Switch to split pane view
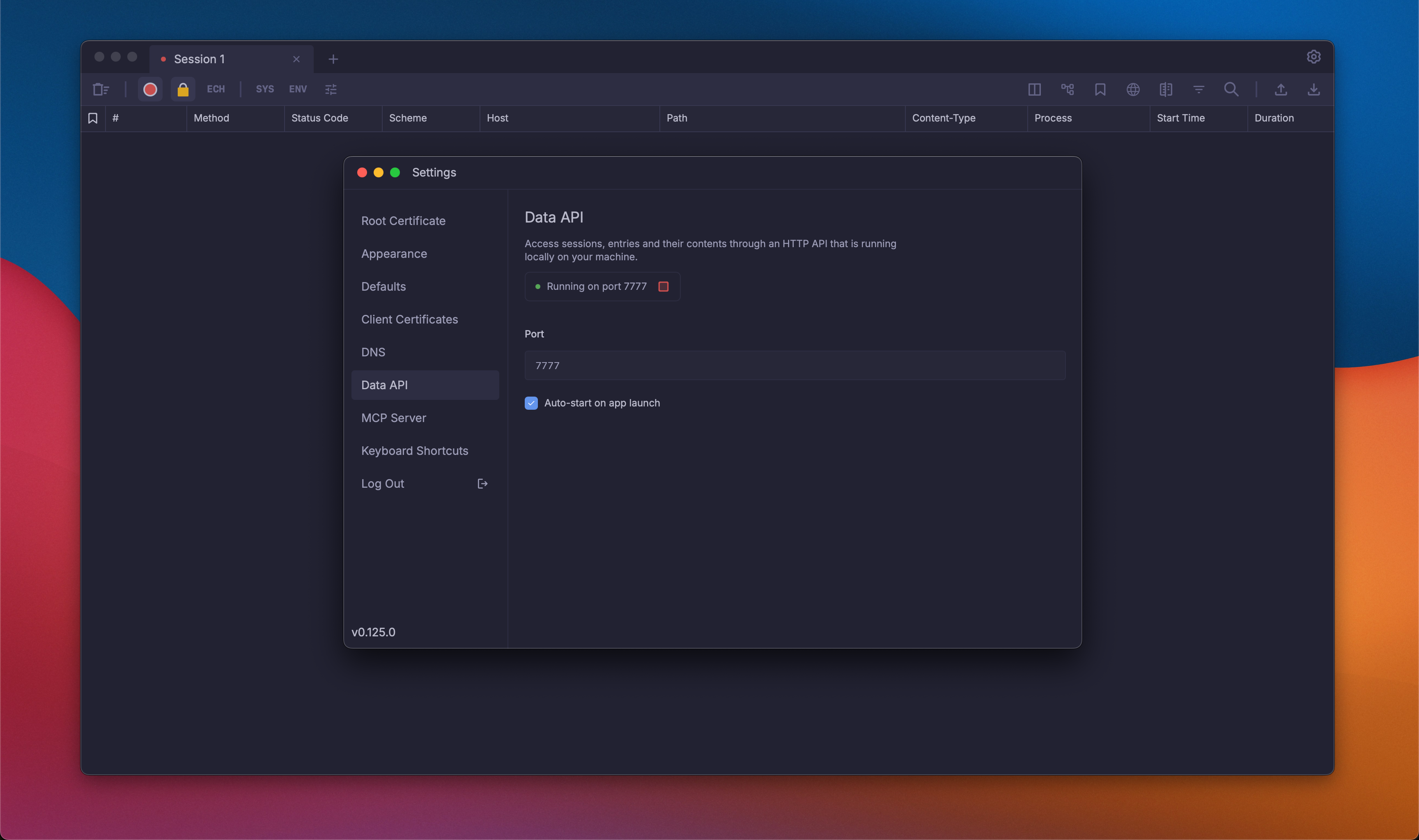The width and height of the screenshot is (1419, 840). point(1034,89)
